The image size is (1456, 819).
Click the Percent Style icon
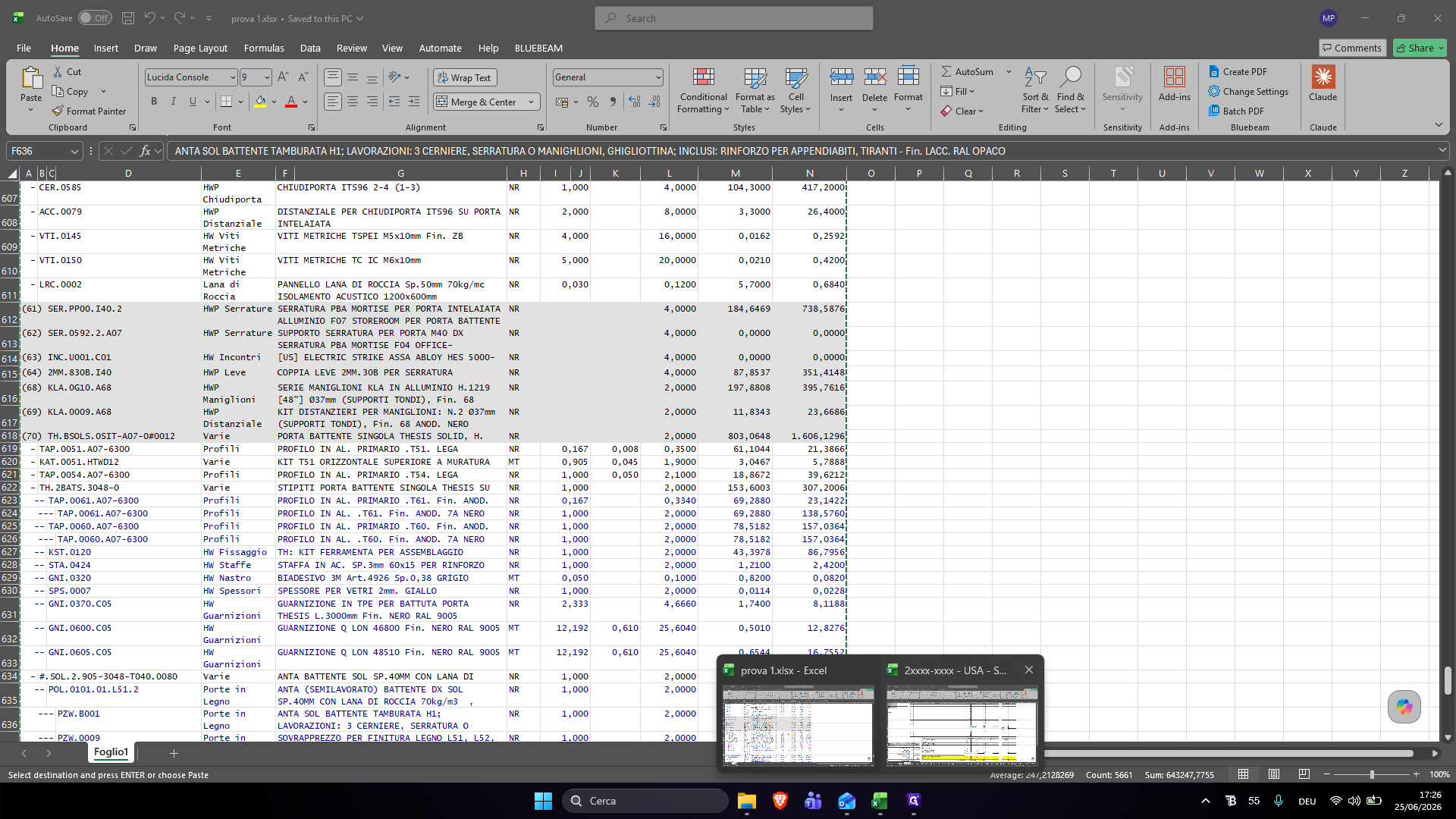(593, 102)
